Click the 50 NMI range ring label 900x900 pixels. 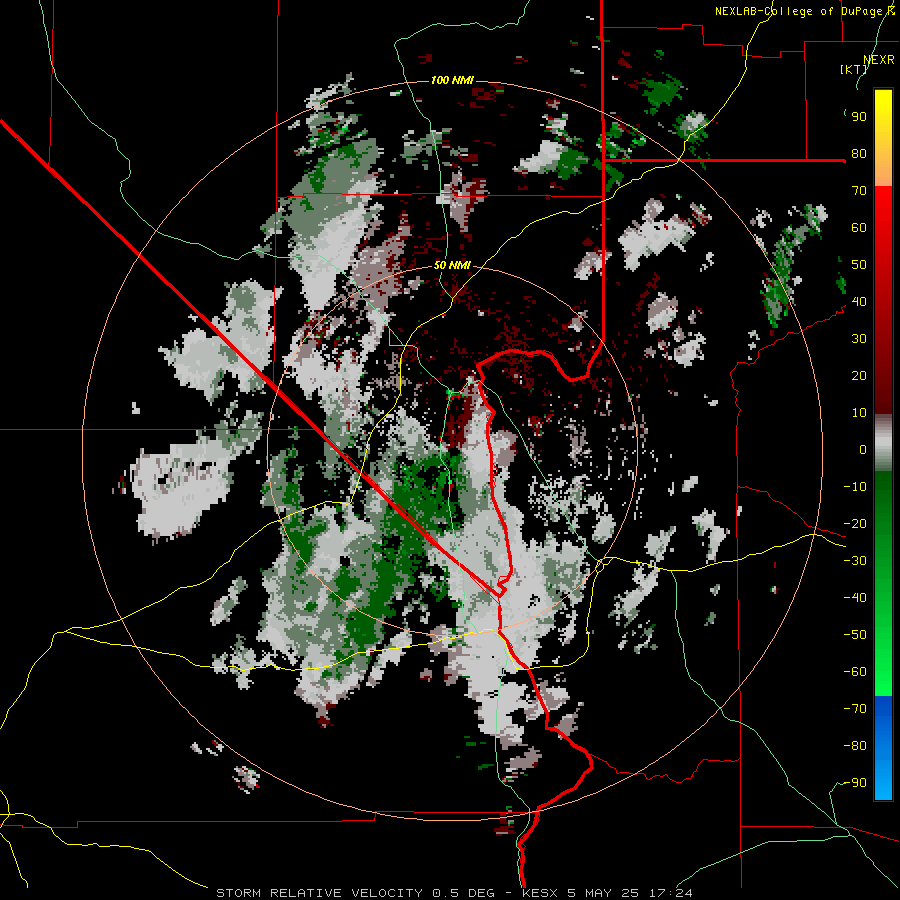pyautogui.click(x=452, y=265)
